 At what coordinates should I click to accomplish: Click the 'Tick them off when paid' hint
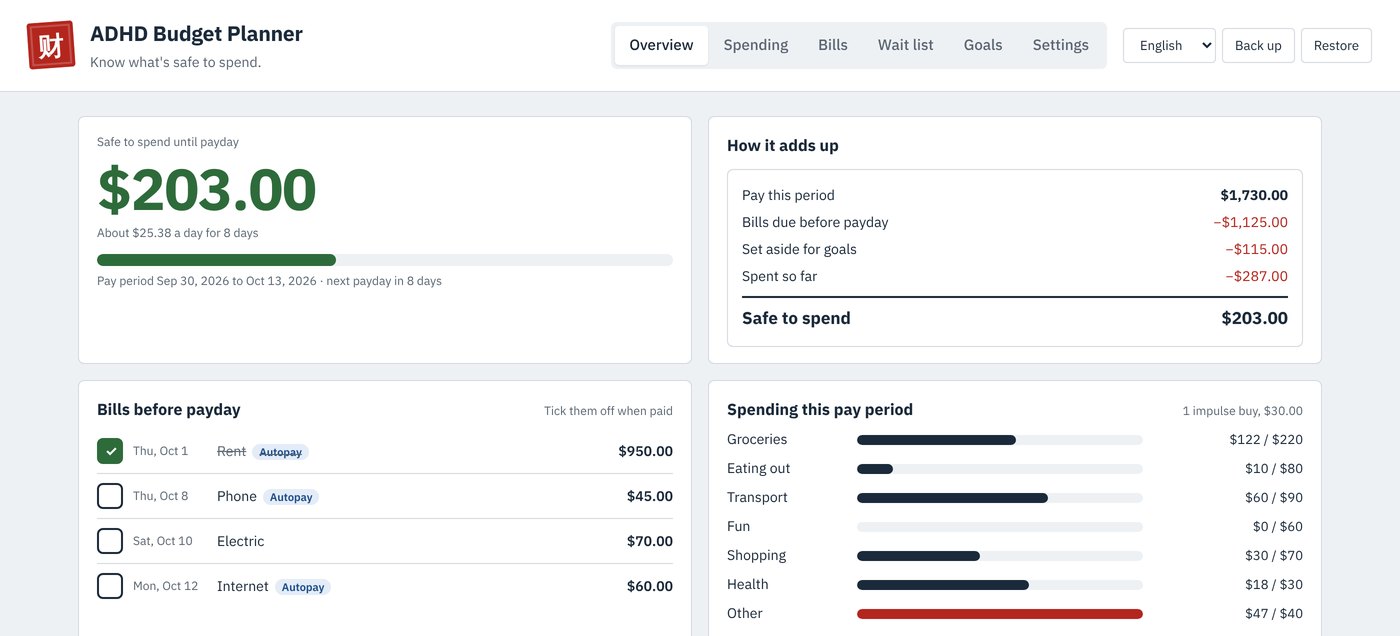[608, 411]
